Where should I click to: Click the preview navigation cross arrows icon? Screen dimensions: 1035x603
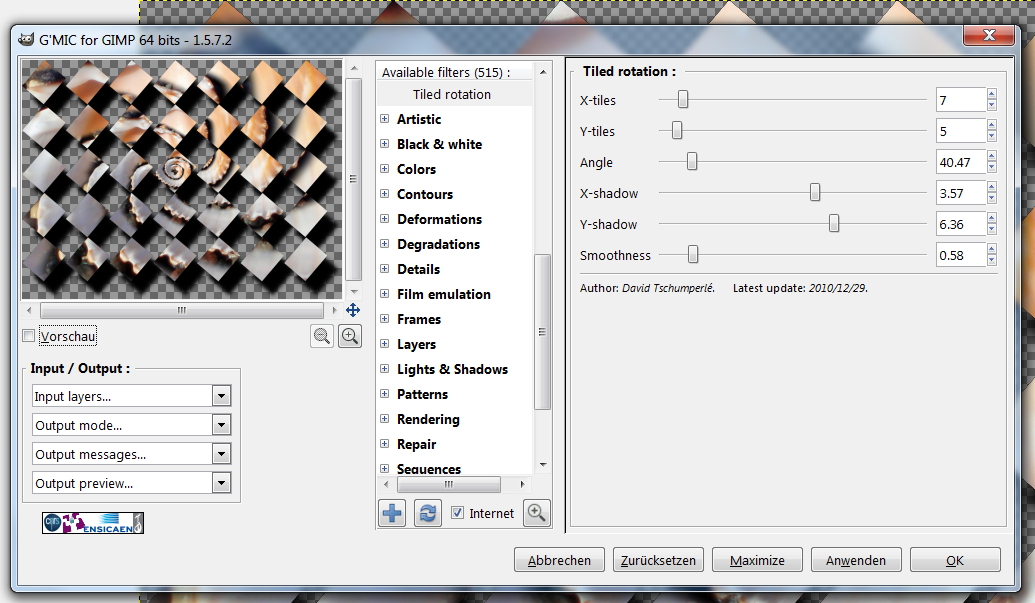352,310
